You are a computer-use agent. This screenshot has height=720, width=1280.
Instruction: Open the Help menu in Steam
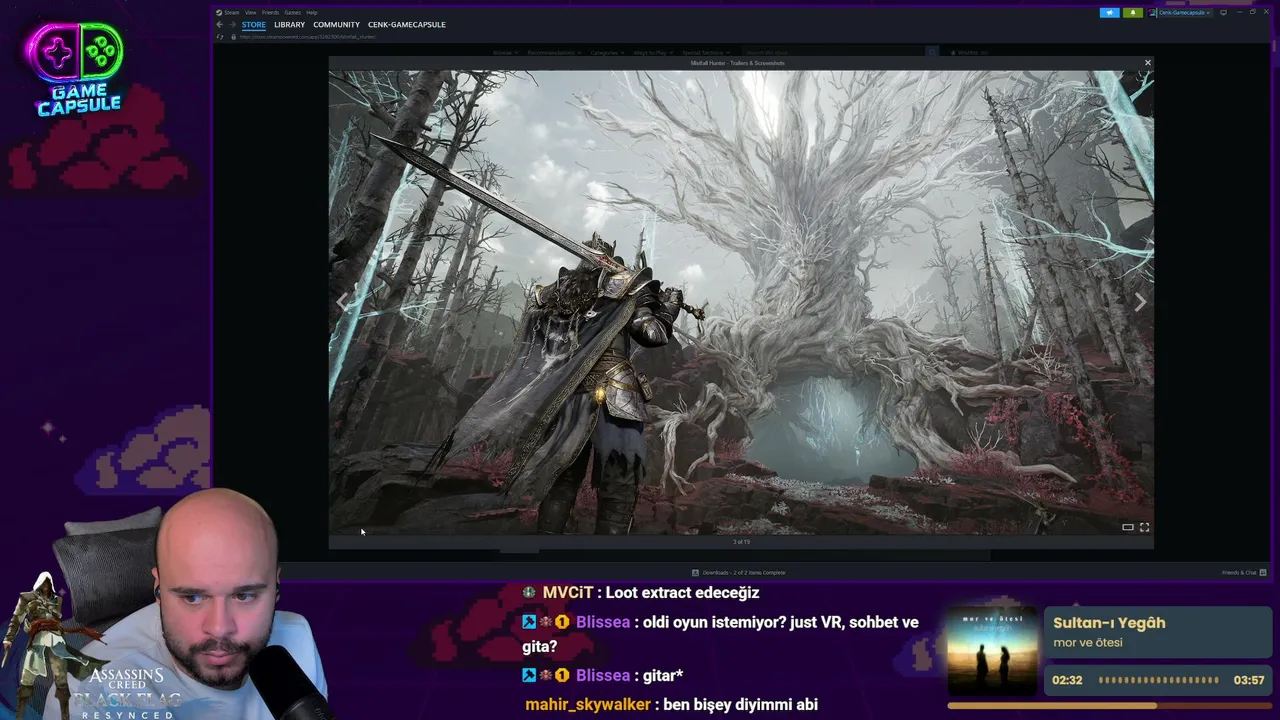pos(312,12)
